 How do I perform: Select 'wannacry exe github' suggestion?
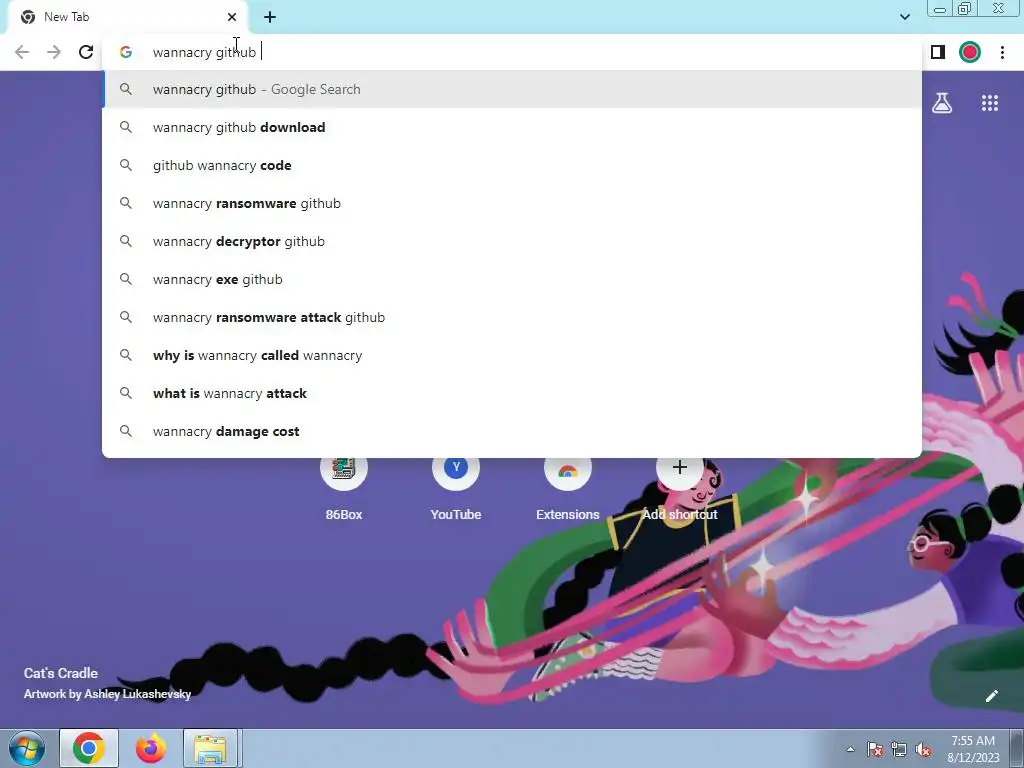click(513, 279)
